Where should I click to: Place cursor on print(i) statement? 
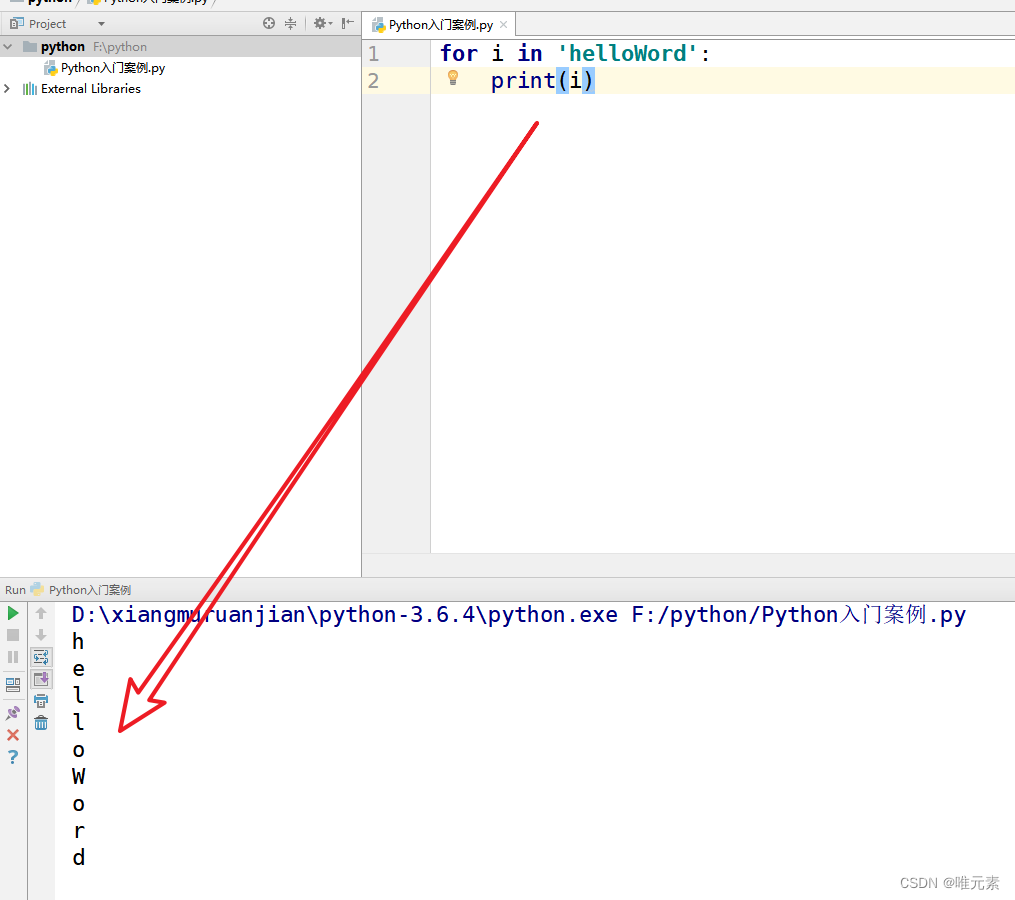[x=542, y=81]
